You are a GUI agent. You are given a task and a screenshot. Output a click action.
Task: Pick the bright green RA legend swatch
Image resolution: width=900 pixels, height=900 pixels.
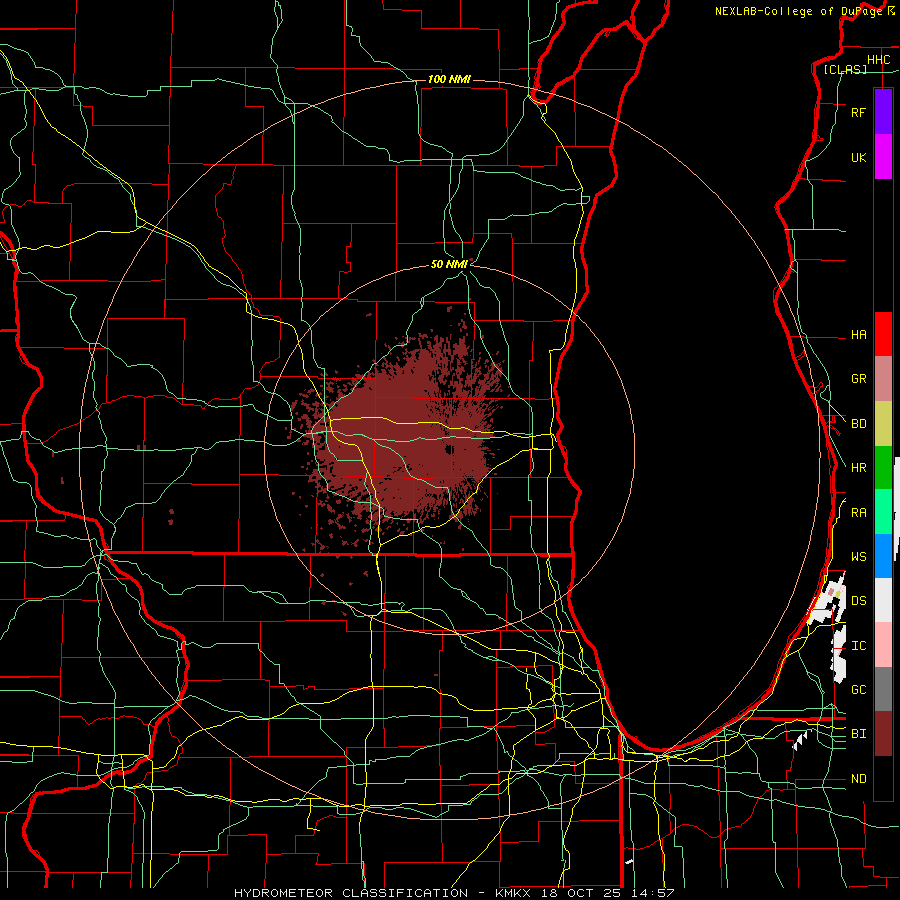point(883,512)
